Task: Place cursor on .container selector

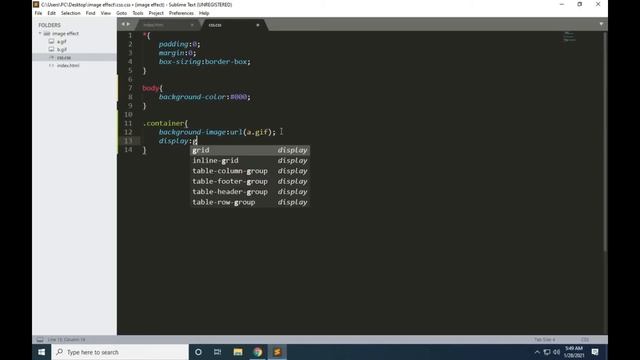Action: [x=164, y=123]
